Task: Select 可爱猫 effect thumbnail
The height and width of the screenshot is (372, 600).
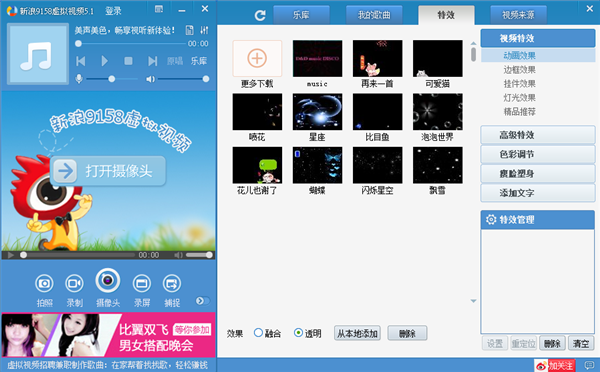Action: 437,59
